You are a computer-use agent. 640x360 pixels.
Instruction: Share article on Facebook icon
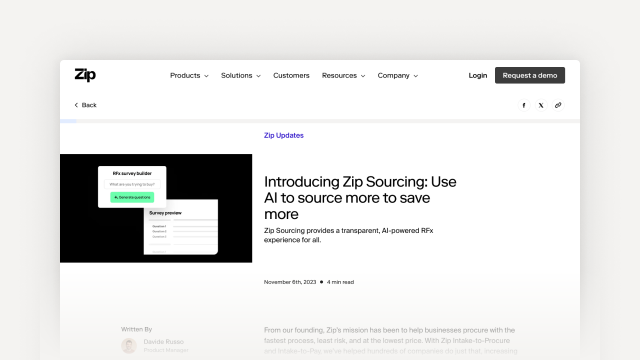pos(524,105)
